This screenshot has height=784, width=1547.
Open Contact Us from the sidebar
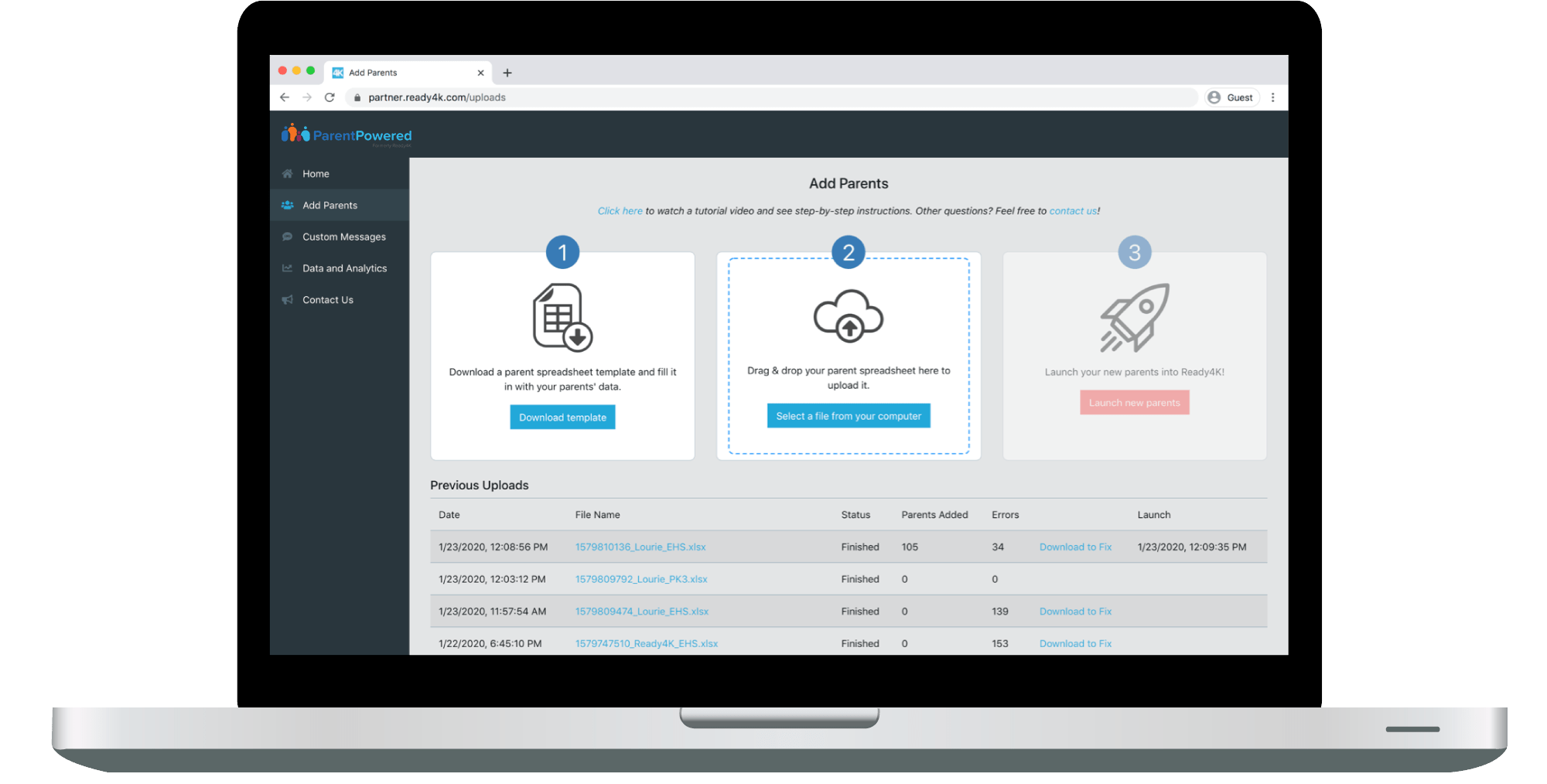327,300
